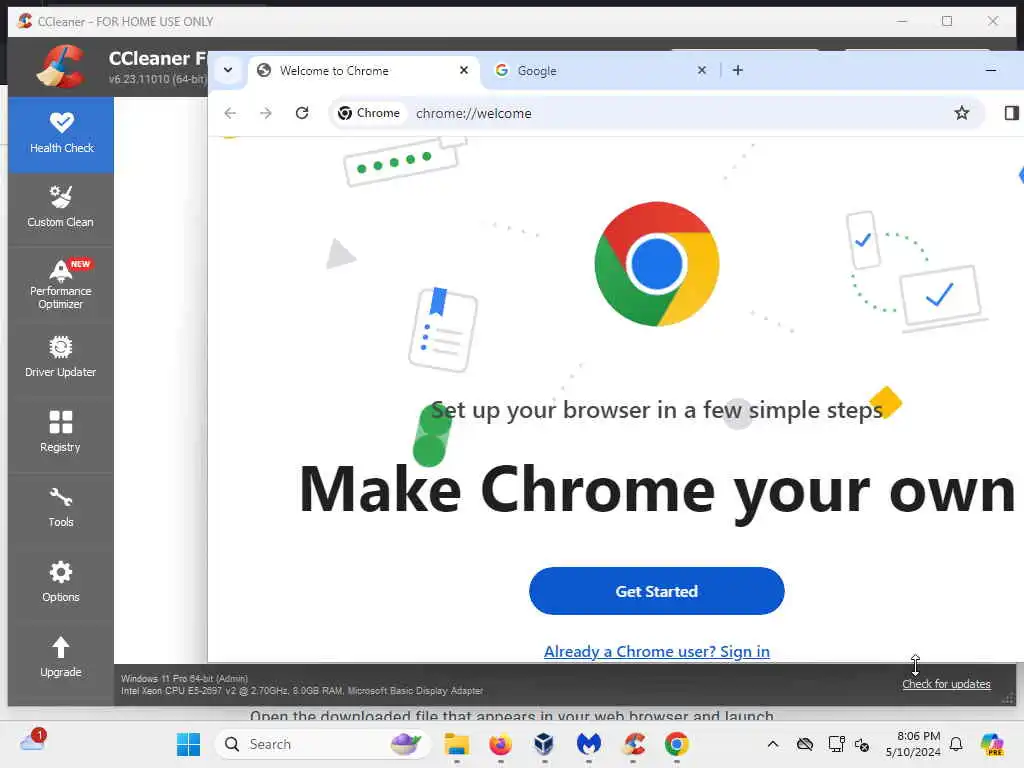Click the Get Started button

pyautogui.click(x=656, y=591)
